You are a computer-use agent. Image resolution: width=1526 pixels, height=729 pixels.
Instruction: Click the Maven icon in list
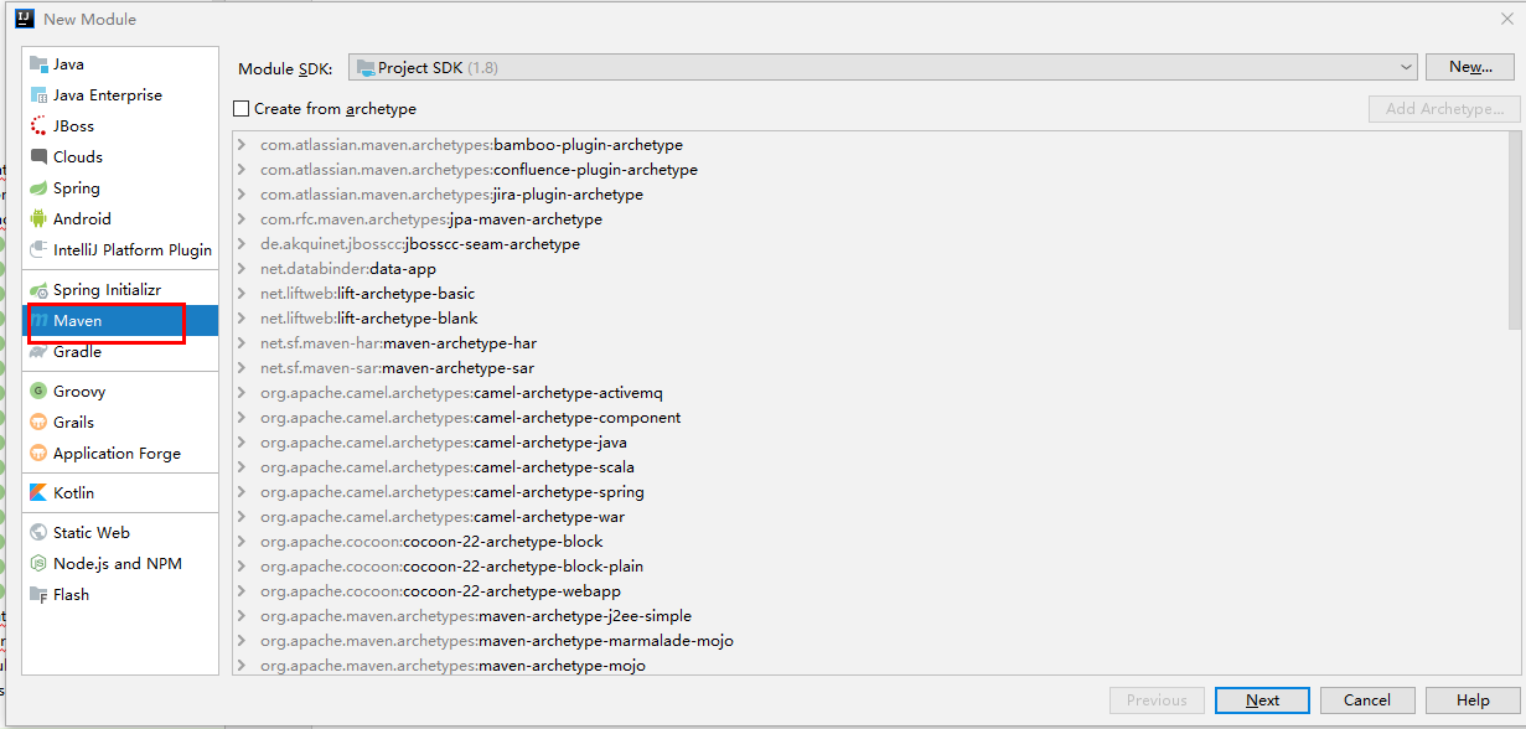(x=39, y=321)
